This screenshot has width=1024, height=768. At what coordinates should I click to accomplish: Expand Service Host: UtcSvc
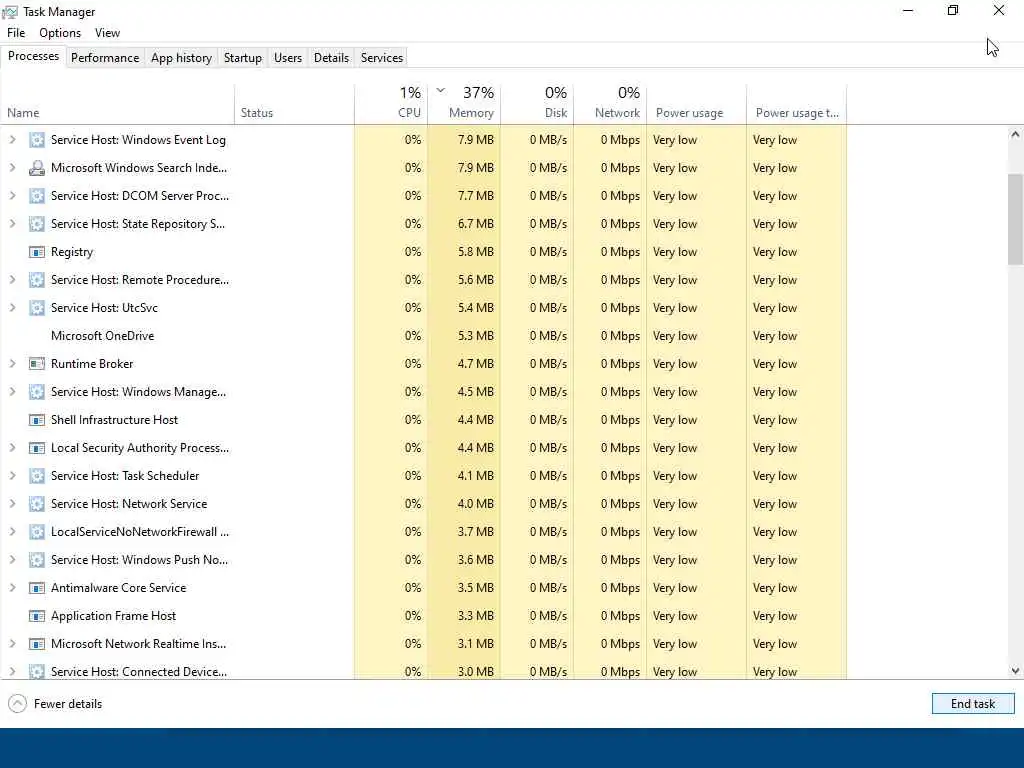tap(12, 308)
